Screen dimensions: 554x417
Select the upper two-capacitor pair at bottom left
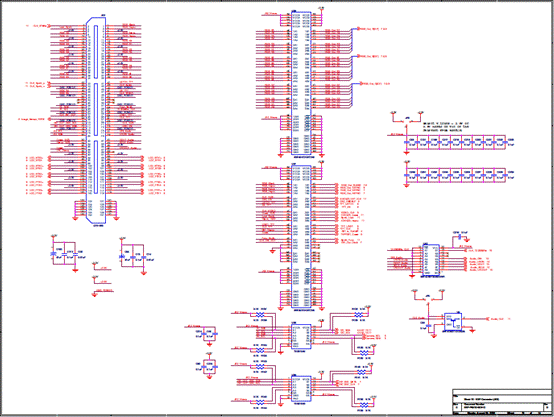coord(206,333)
